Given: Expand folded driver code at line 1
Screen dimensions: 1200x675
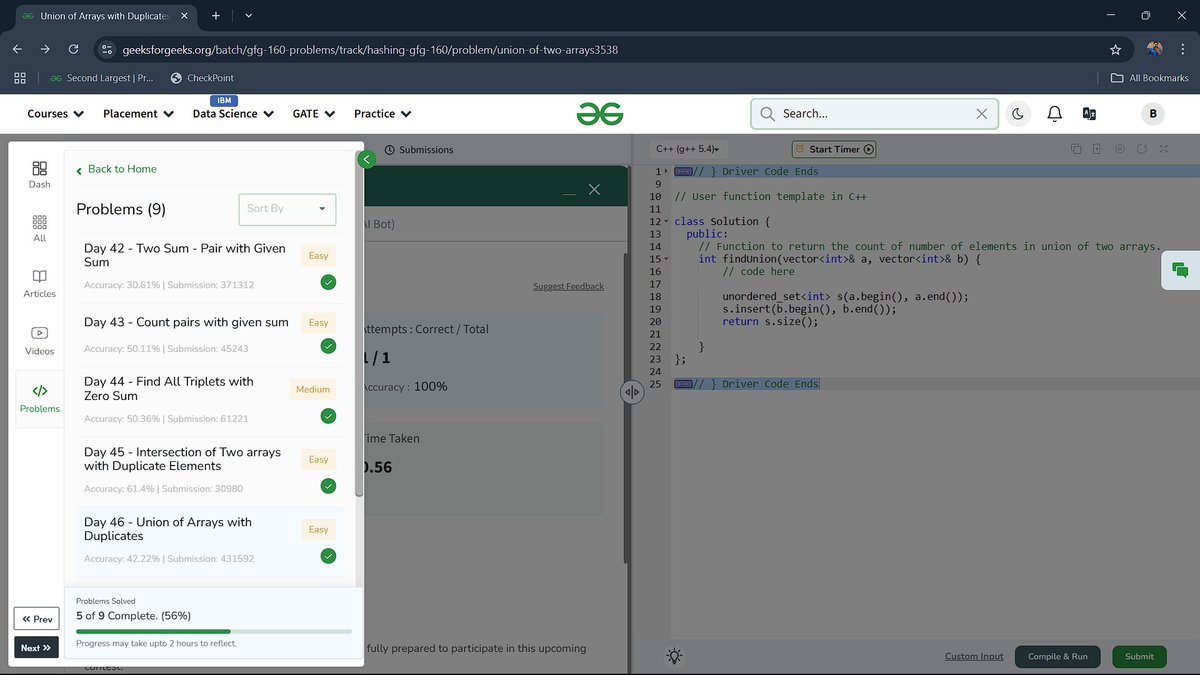Looking at the screenshot, I should pyautogui.click(x=666, y=171).
